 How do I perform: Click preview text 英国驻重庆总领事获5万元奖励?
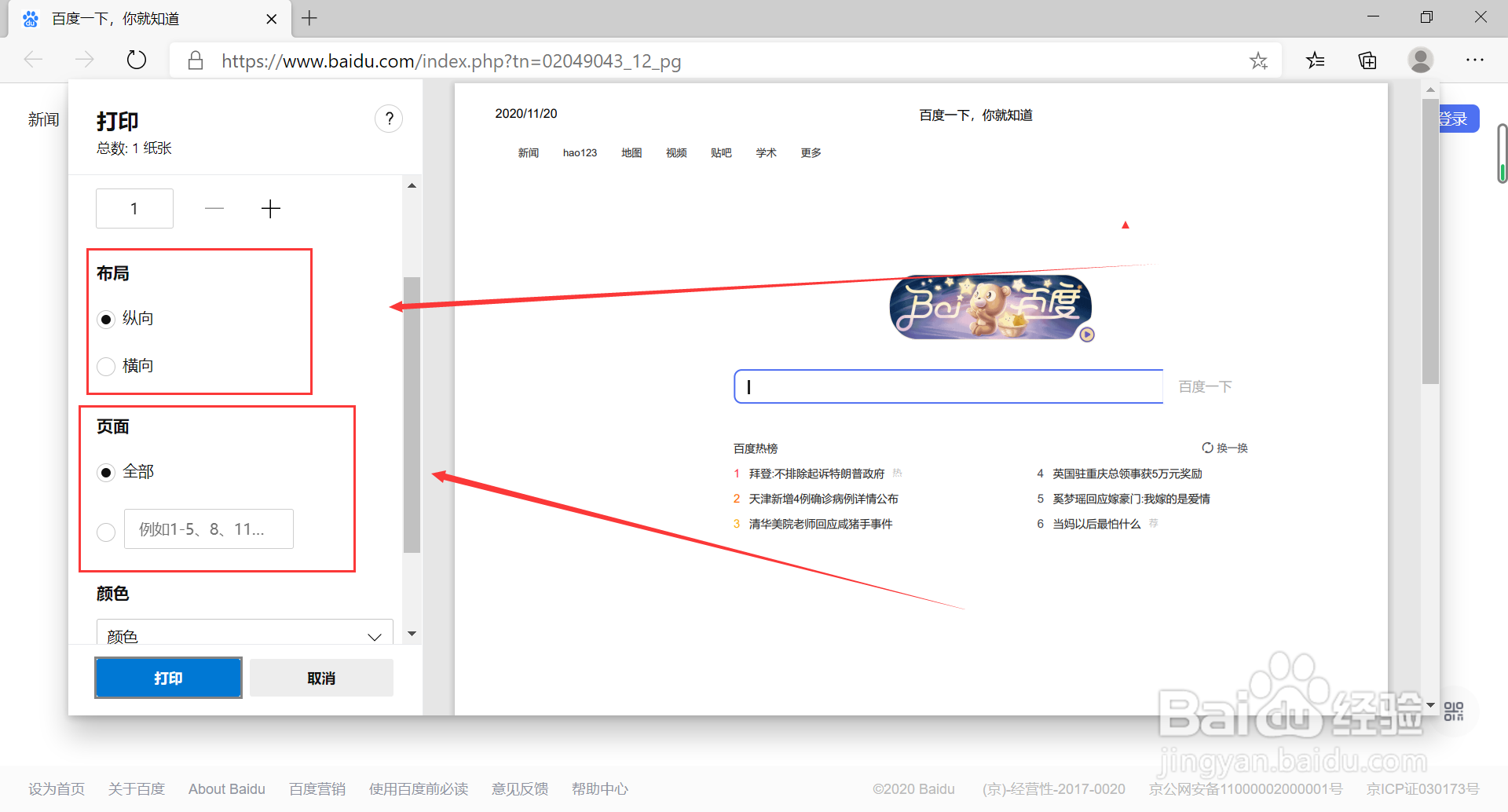[x=1128, y=474]
